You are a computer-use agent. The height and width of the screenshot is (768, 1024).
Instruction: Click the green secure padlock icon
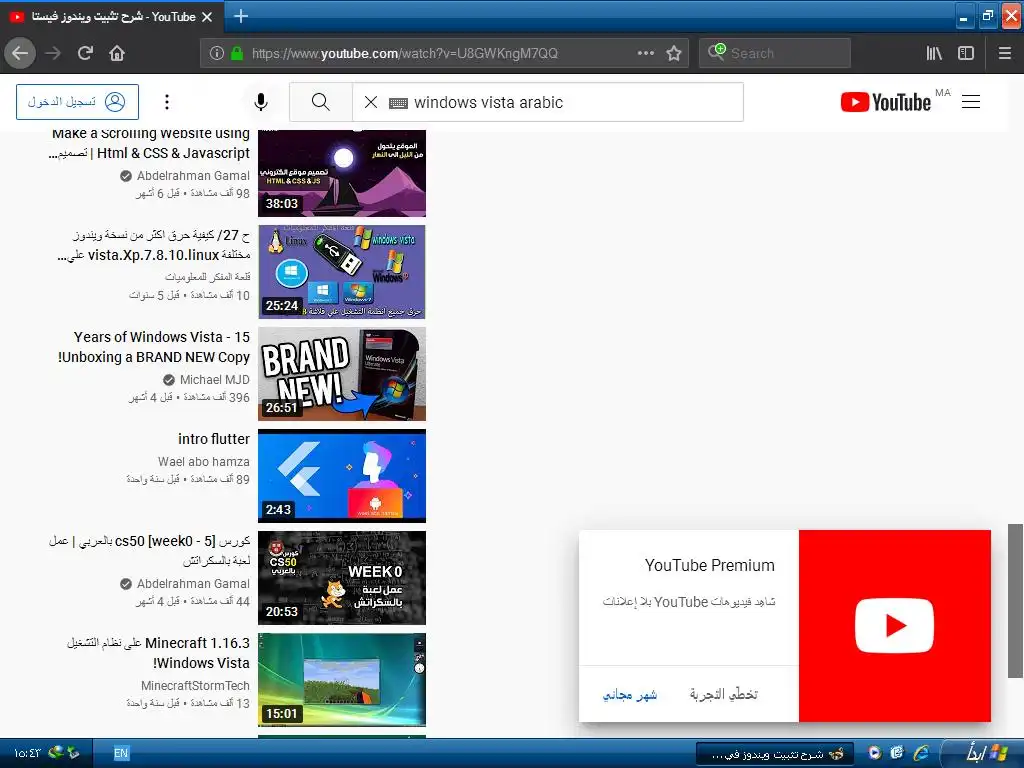[x=237, y=53]
